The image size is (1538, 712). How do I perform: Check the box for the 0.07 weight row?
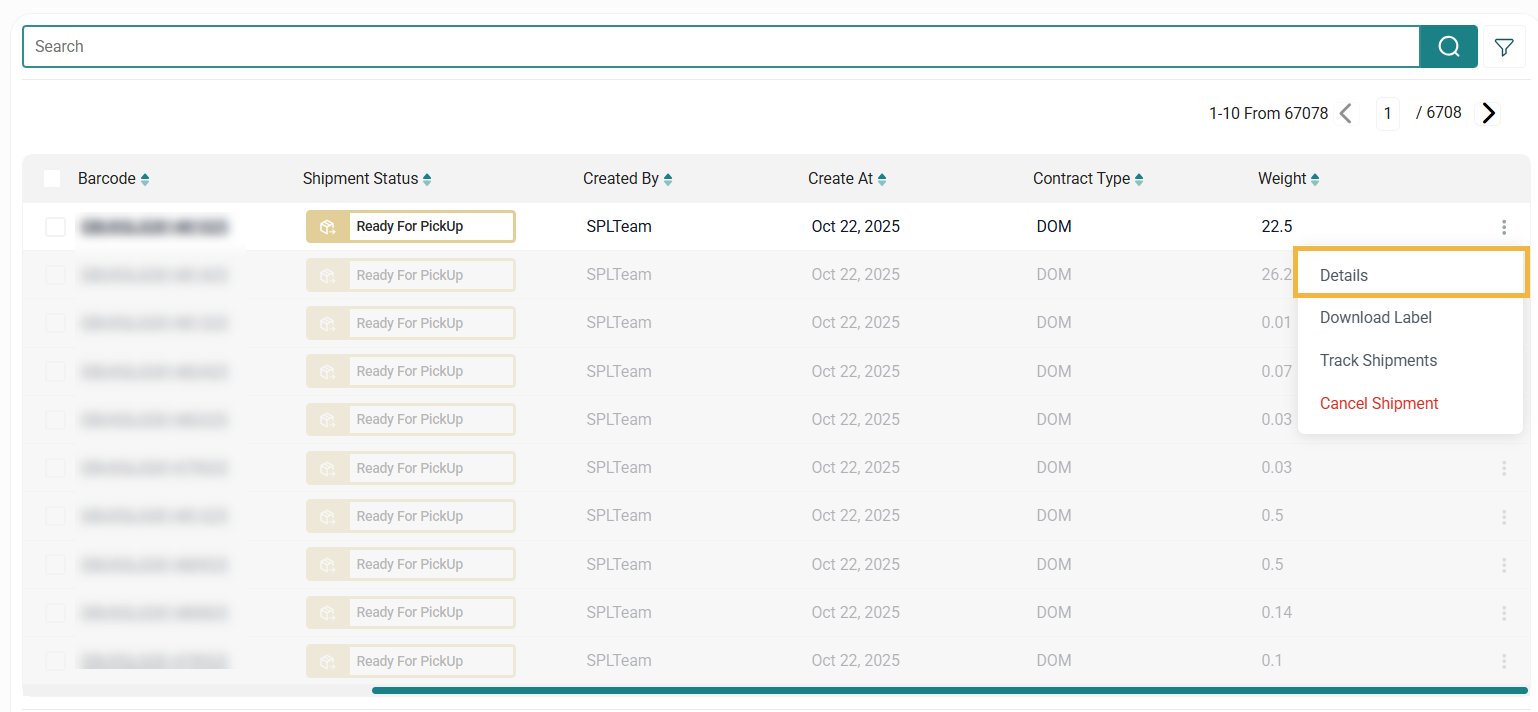[x=56, y=371]
